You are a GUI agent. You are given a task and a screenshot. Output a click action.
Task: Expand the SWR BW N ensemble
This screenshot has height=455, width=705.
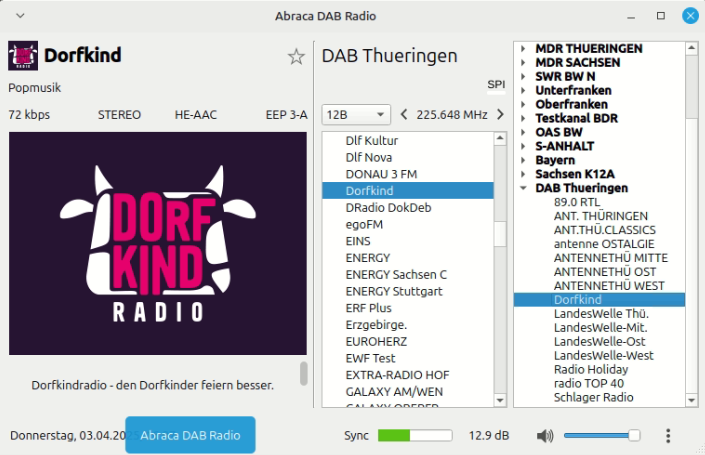click(524, 76)
